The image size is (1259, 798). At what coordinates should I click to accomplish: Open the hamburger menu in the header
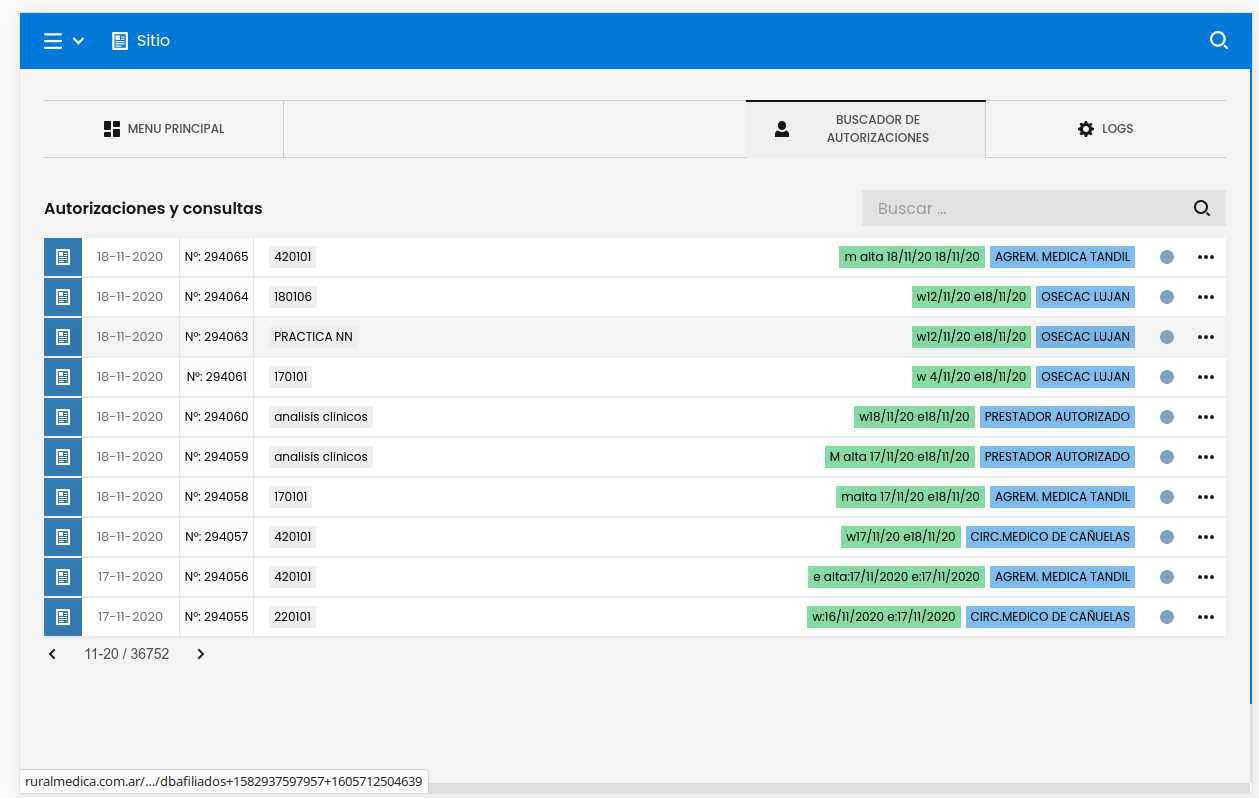(x=53, y=41)
